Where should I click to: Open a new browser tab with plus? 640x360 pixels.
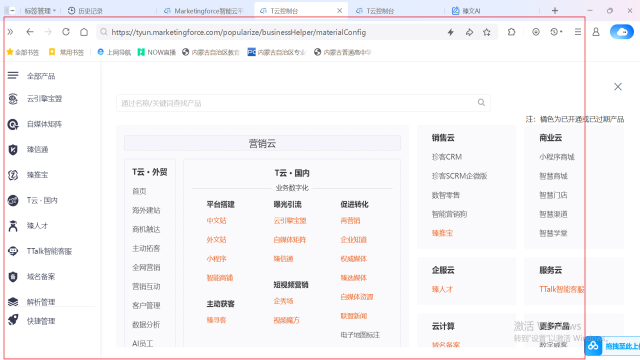point(555,11)
